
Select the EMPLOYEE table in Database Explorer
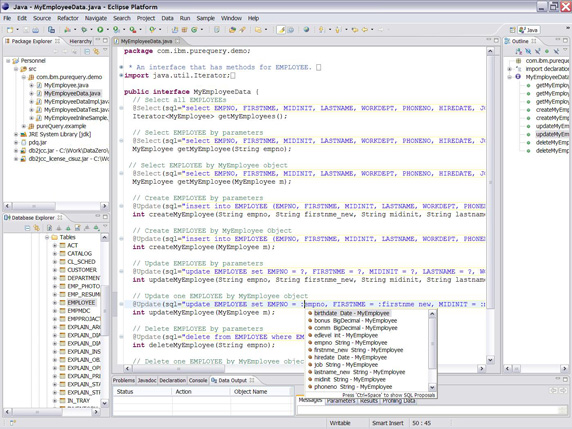81,303
